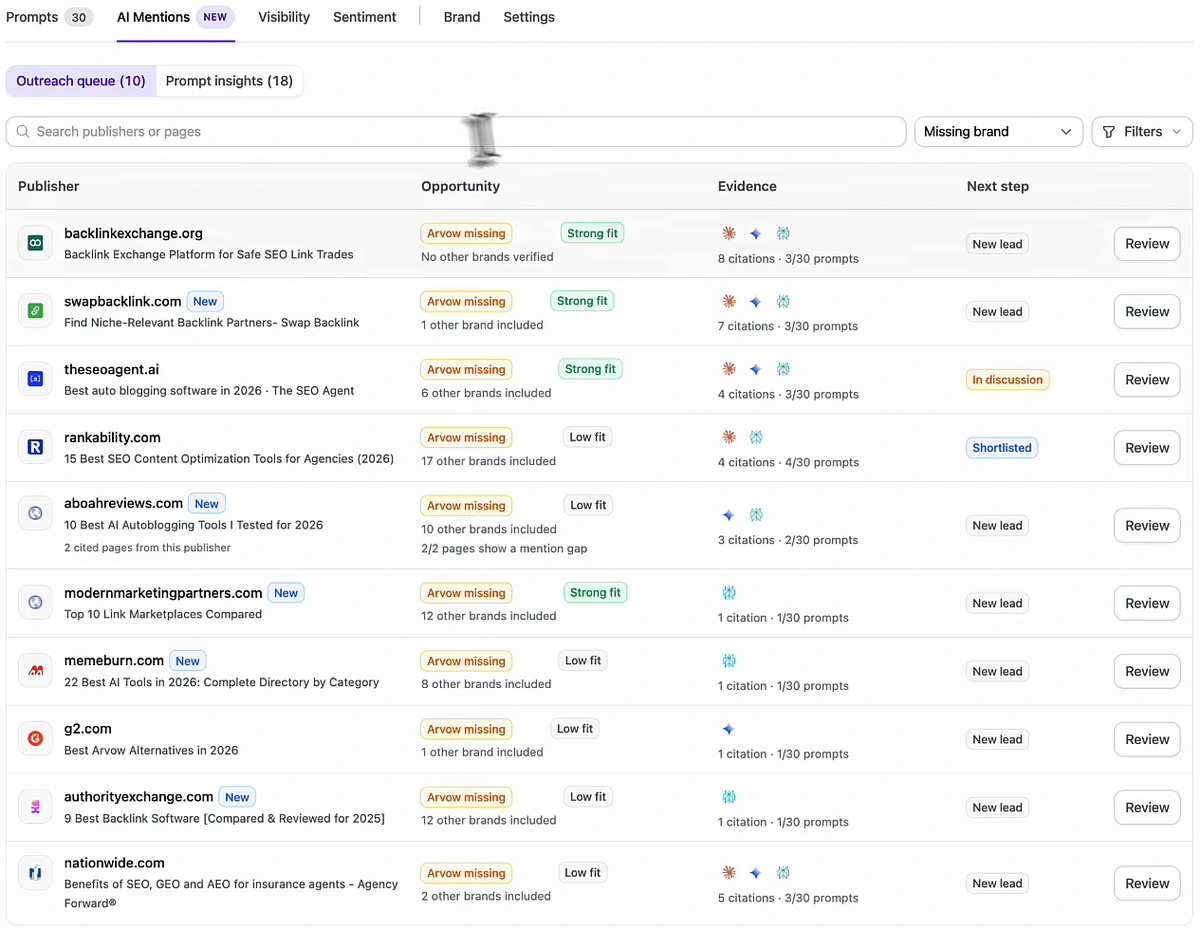Click '17 other brands included' text
1200x930 pixels.
point(488,461)
